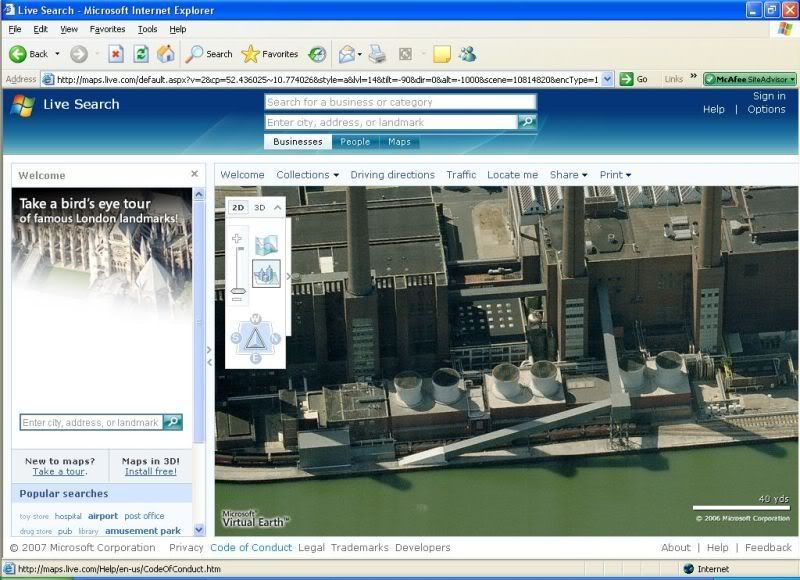Image resolution: width=800 pixels, height=580 pixels.
Task: Open the Print dropdown menu
Action: 615,174
